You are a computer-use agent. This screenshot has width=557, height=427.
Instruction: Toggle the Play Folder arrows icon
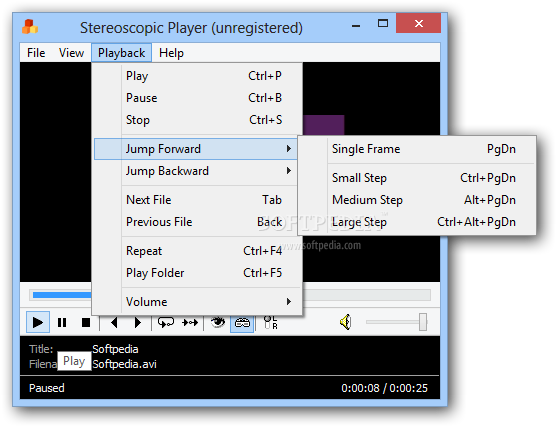190,323
